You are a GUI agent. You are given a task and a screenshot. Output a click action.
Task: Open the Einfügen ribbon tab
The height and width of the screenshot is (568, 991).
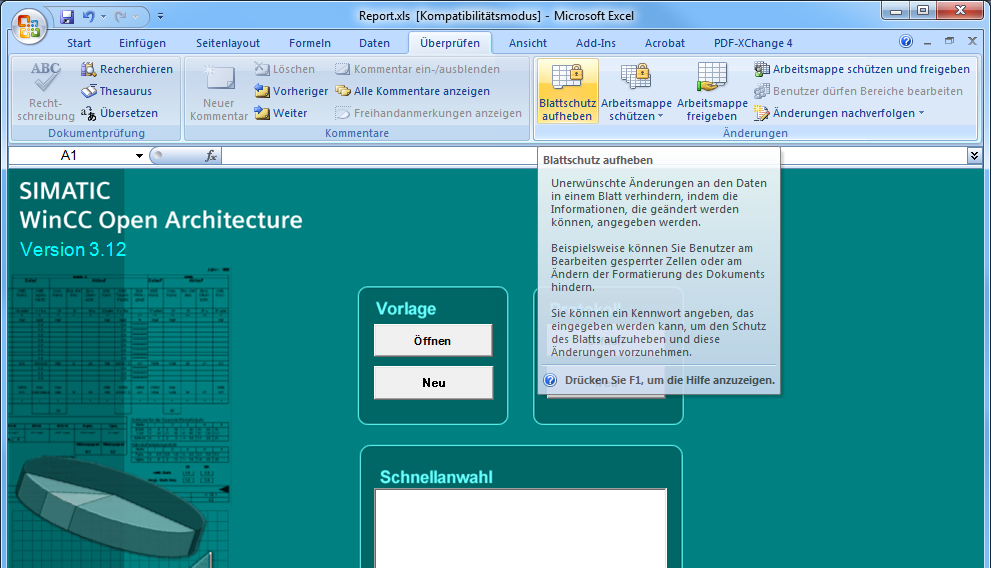pyautogui.click(x=142, y=43)
